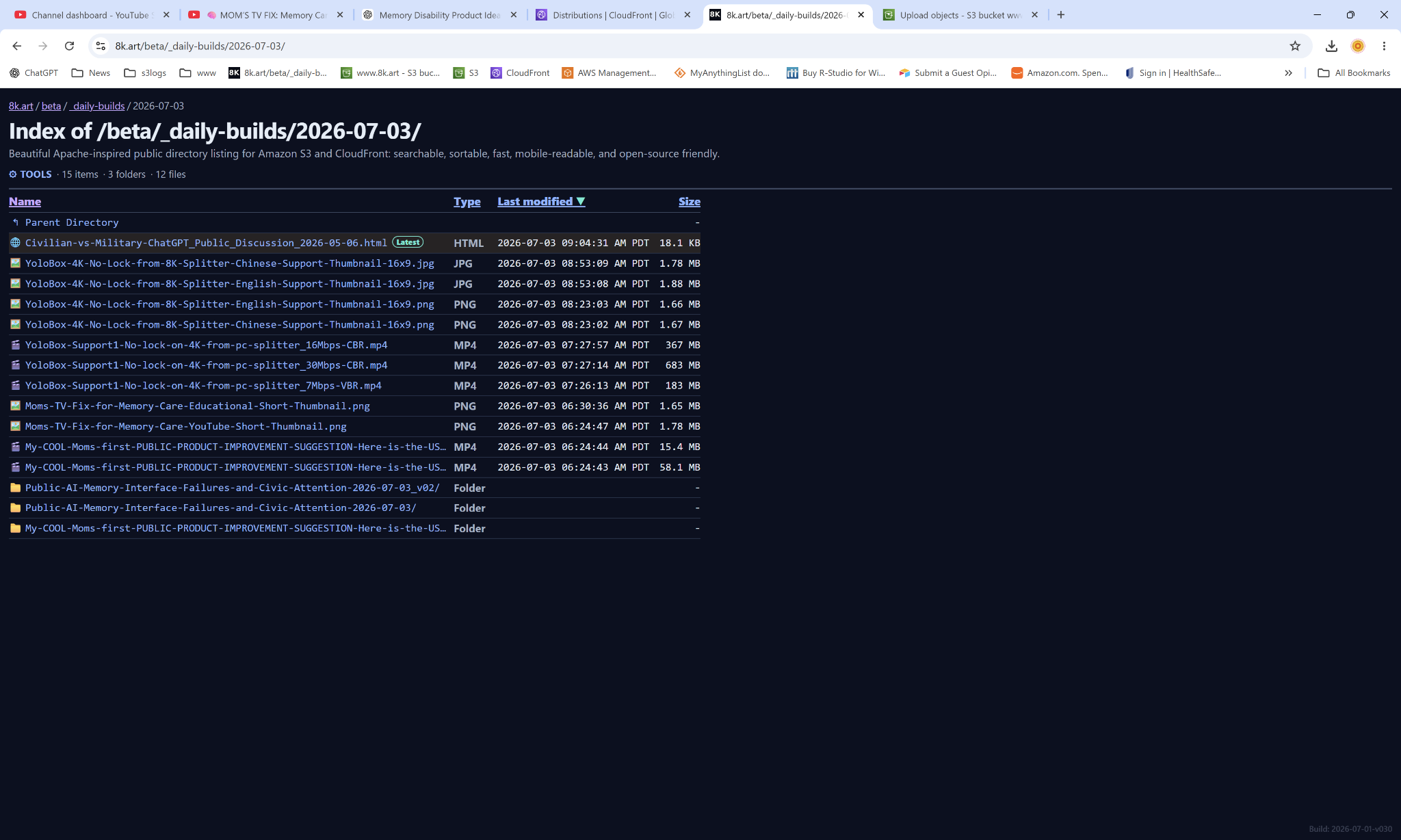Open the News bookmarks folder

pos(91,73)
